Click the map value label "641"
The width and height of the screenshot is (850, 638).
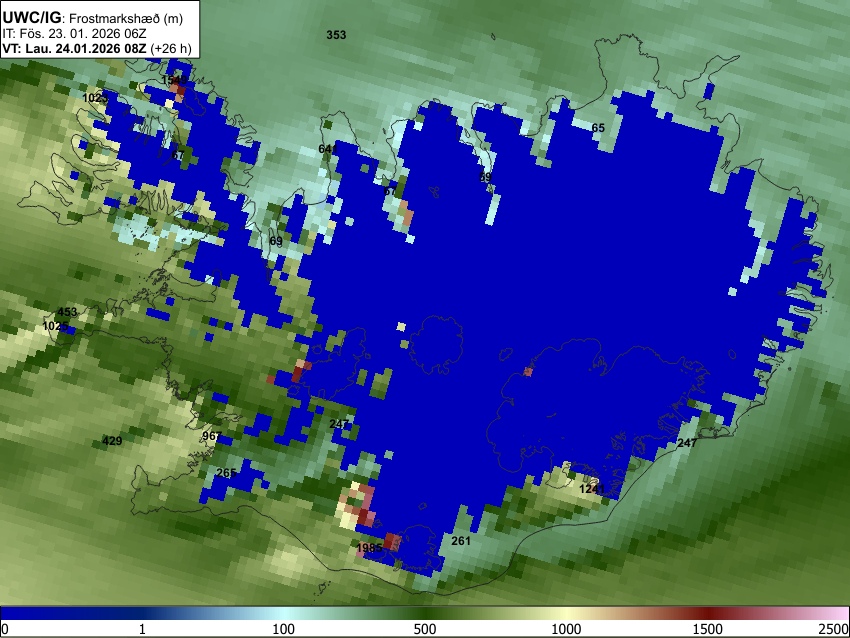[328, 149]
